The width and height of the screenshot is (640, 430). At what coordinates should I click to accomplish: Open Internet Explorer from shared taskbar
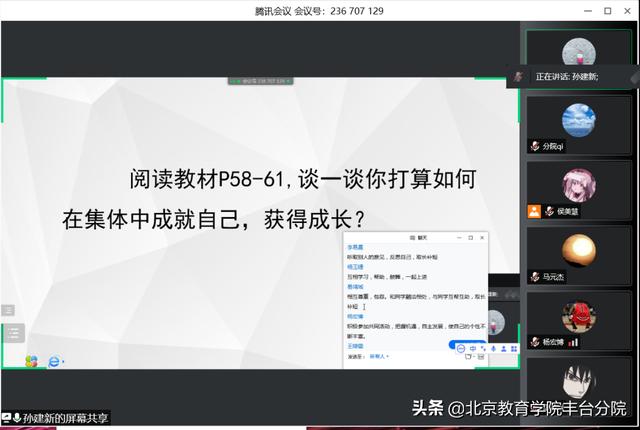(x=54, y=361)
